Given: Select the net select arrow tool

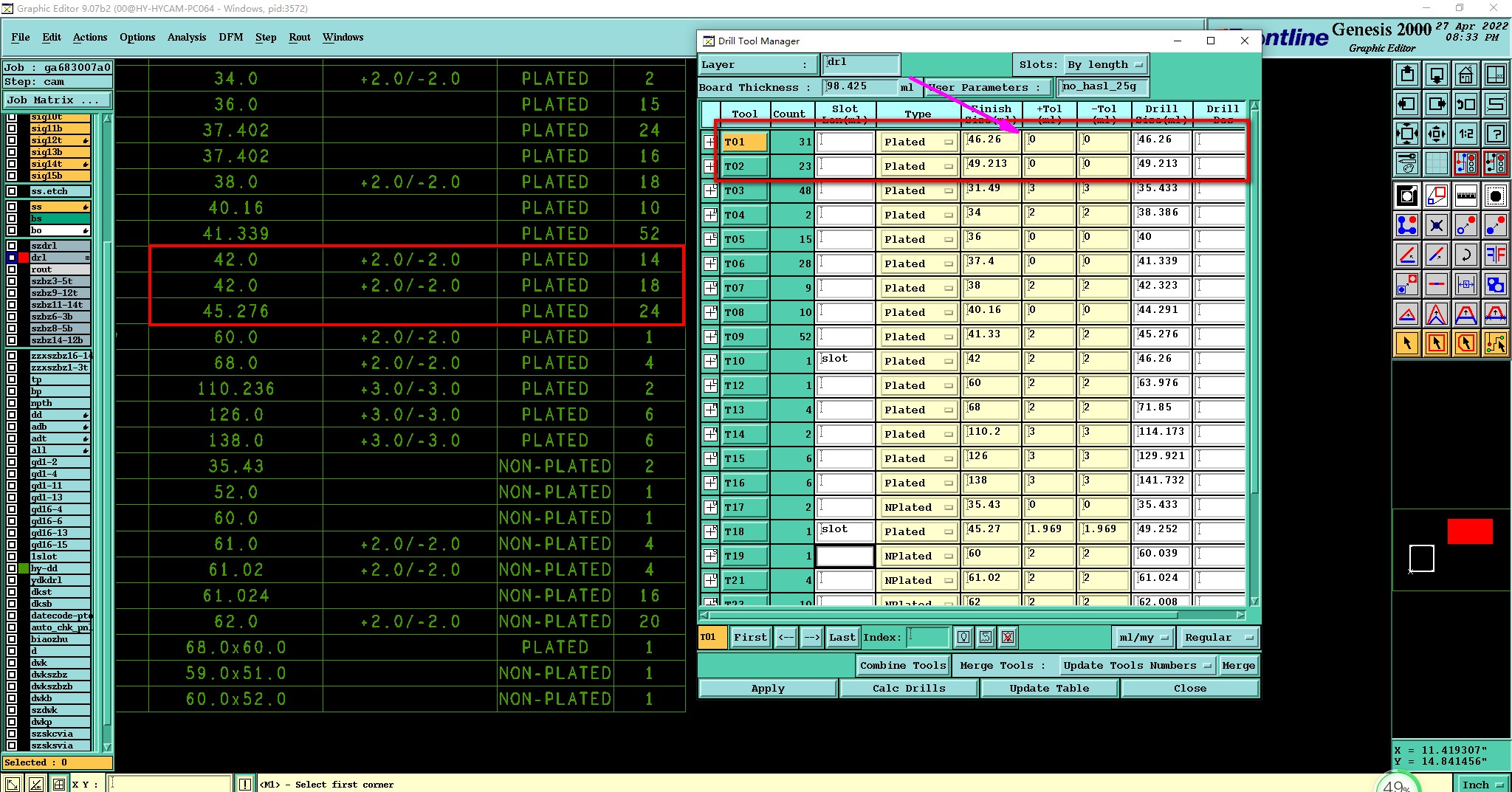Looking at the screenshot, I should tap(1495, 343).
